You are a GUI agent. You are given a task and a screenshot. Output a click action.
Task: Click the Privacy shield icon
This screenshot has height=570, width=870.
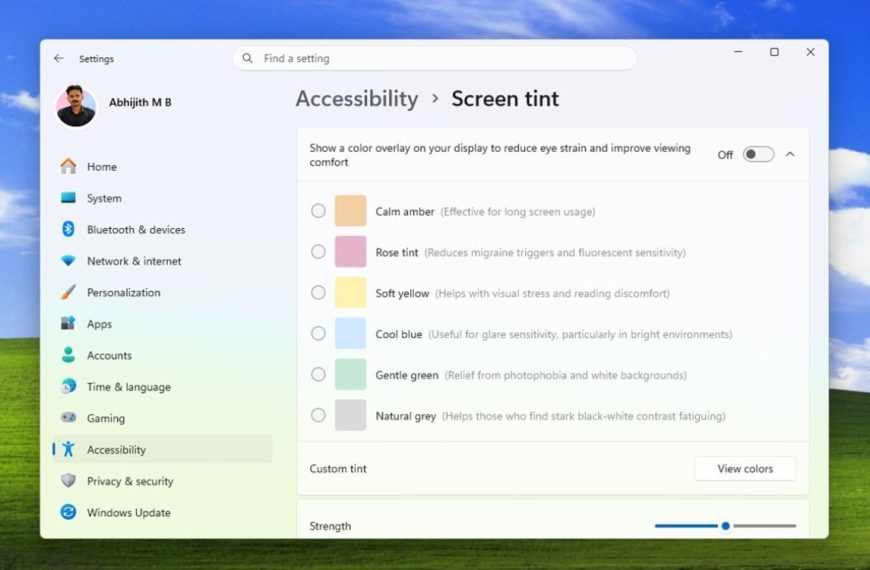point(68,481)
